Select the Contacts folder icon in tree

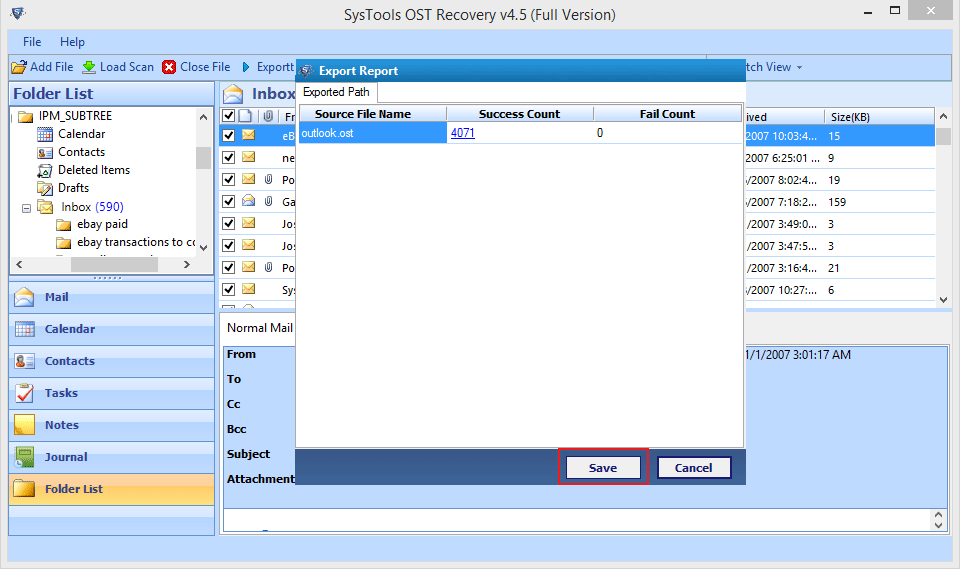(45, 153)
